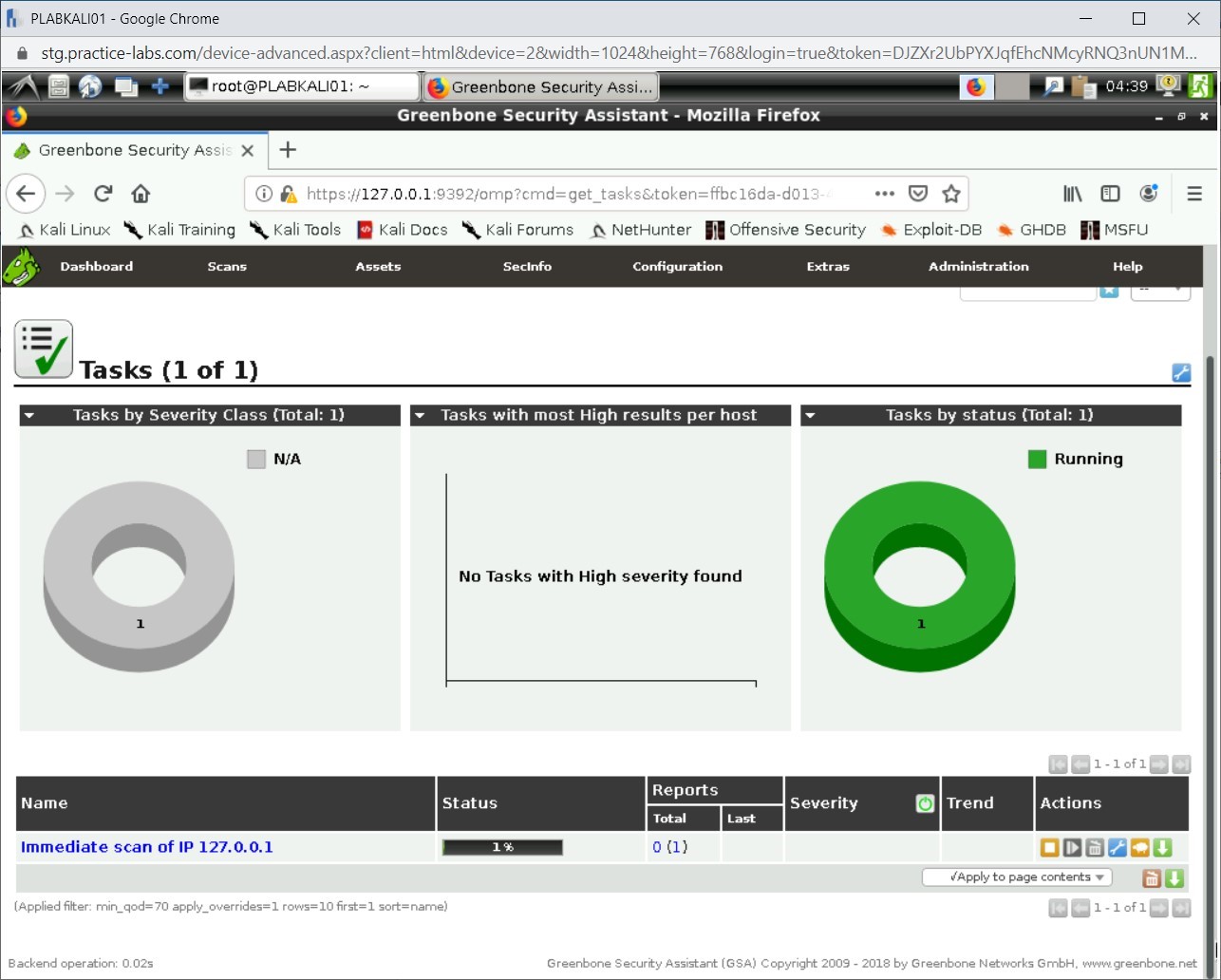The height and width of the screenshot is (980, 1221).
Task: Stop the running scan task
Action: pyautogui.click(x=1049, y=848)
